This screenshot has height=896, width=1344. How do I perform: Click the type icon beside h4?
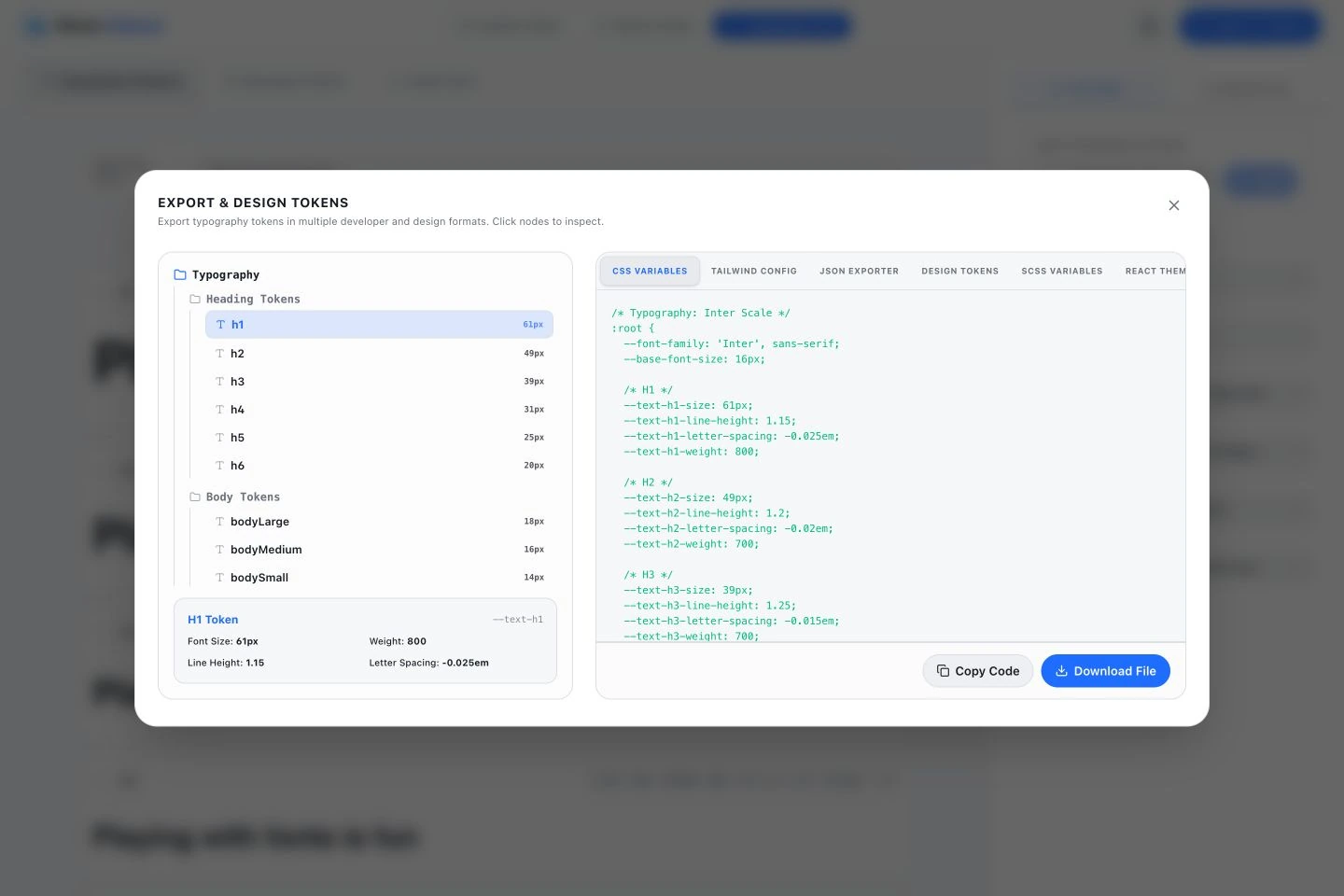click(220, 410)
